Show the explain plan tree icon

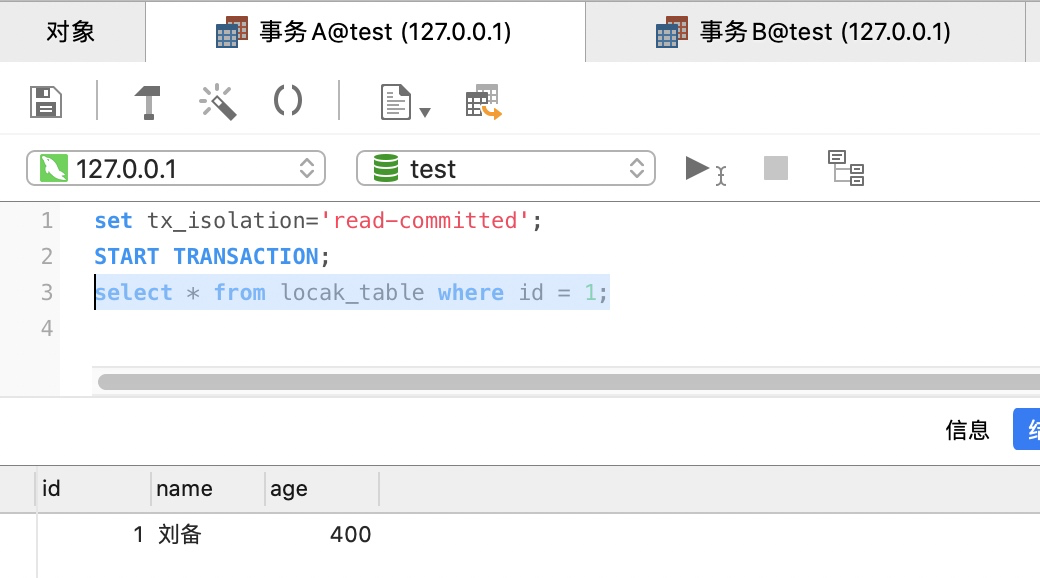tap(846, 168)
